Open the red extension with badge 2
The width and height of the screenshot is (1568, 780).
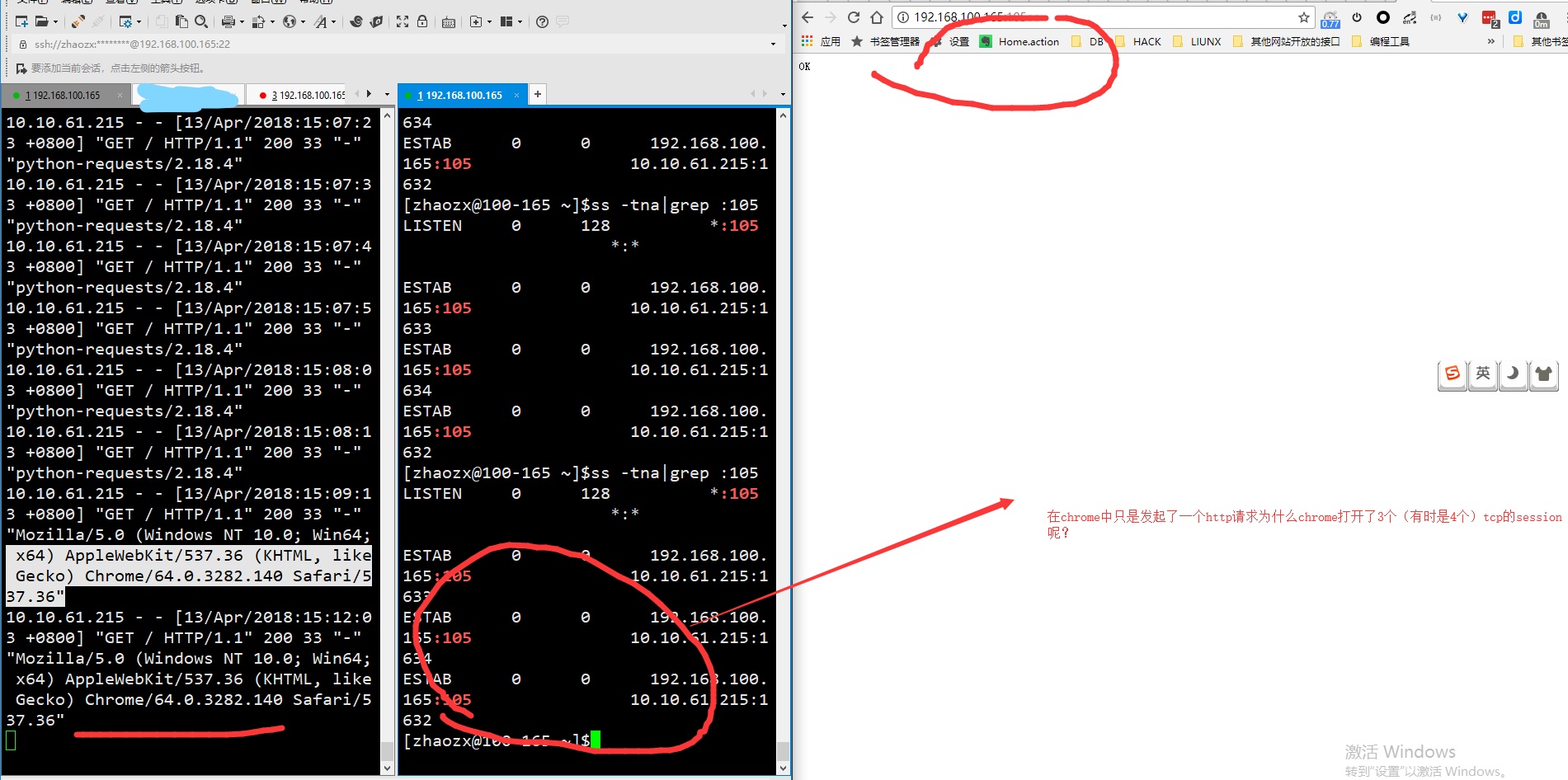[x=1490, y=18]
